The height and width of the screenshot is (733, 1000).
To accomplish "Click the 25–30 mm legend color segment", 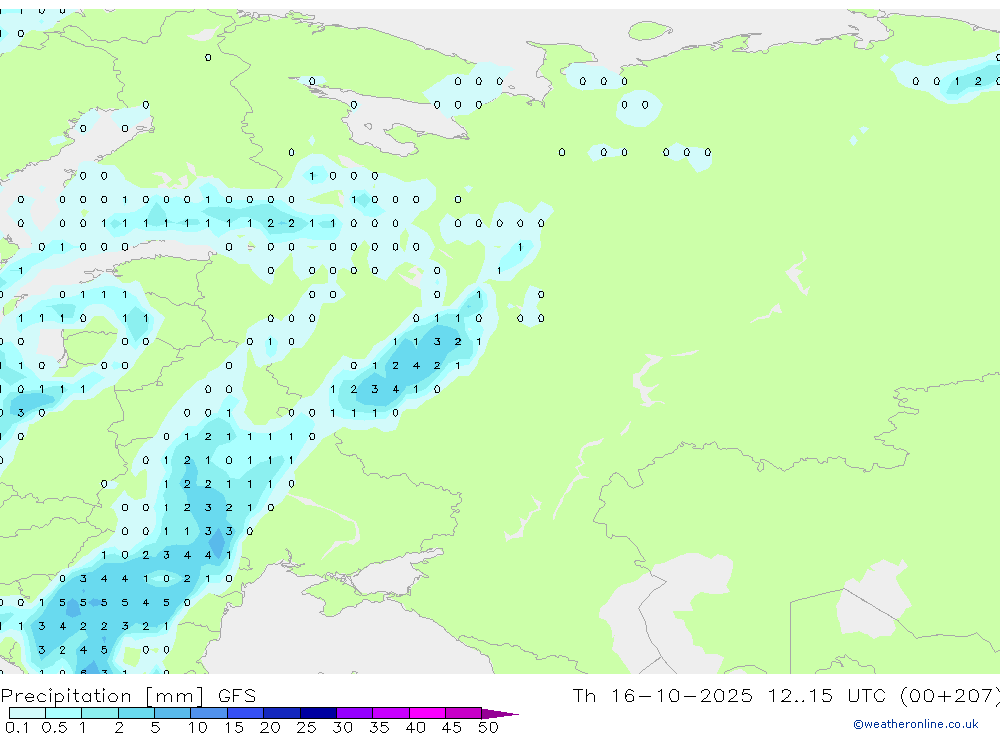I will (318, 713).
